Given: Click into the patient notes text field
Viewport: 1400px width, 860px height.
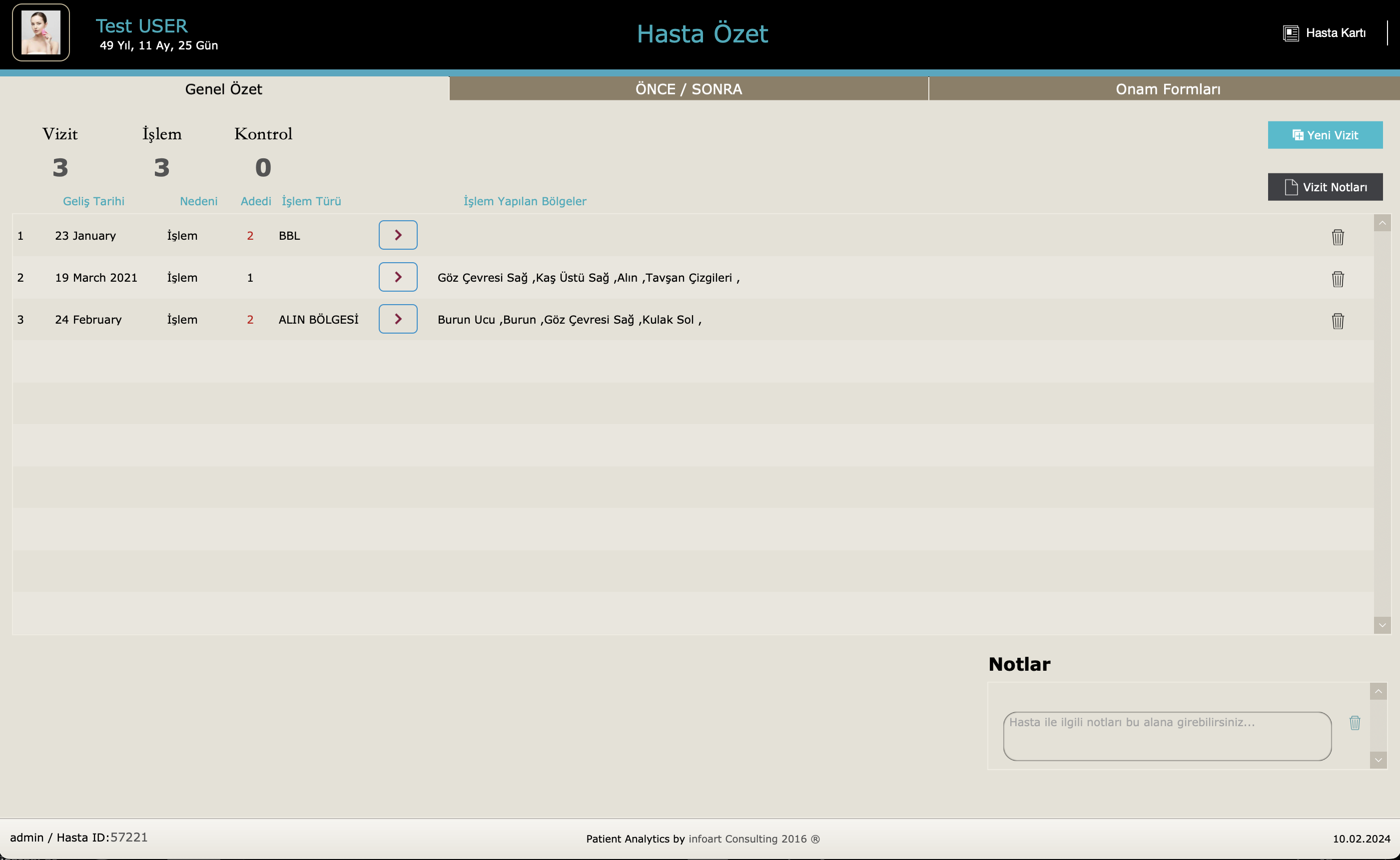Looking at the screenshot, I should (x=1167, y=736).
